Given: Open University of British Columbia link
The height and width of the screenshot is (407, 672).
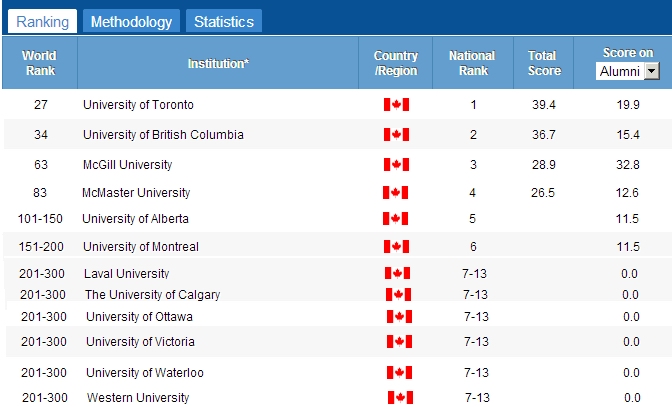Looking at the screenshot, I should tap(163, 135).
